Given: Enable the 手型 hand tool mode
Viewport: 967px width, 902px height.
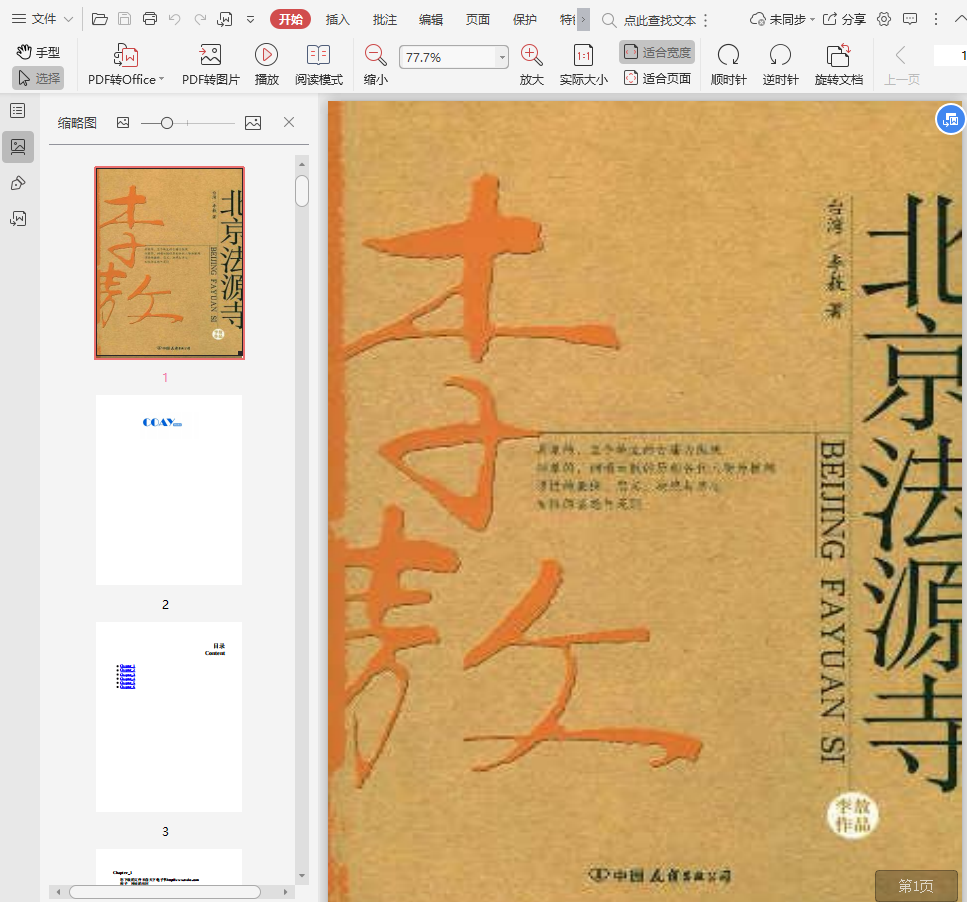Looking at the screenshot, I should point(38,52).
